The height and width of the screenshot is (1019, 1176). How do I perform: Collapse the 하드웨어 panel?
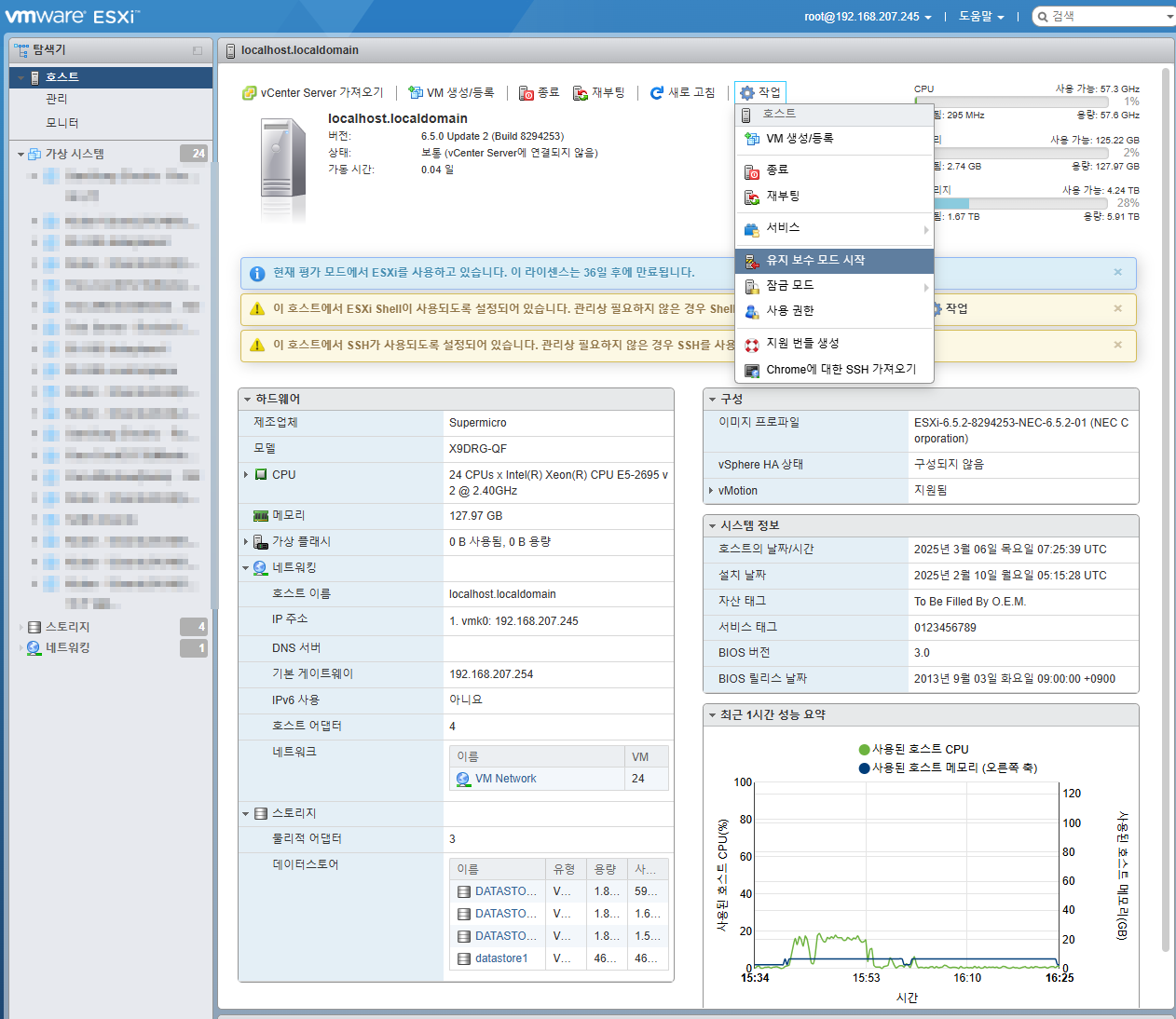[x=247, y=400]
